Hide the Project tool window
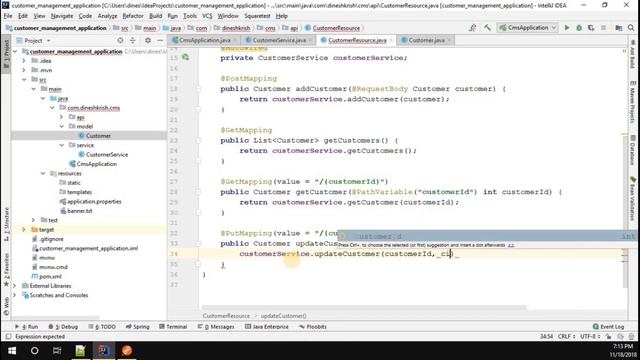 (x=160, y=40)
